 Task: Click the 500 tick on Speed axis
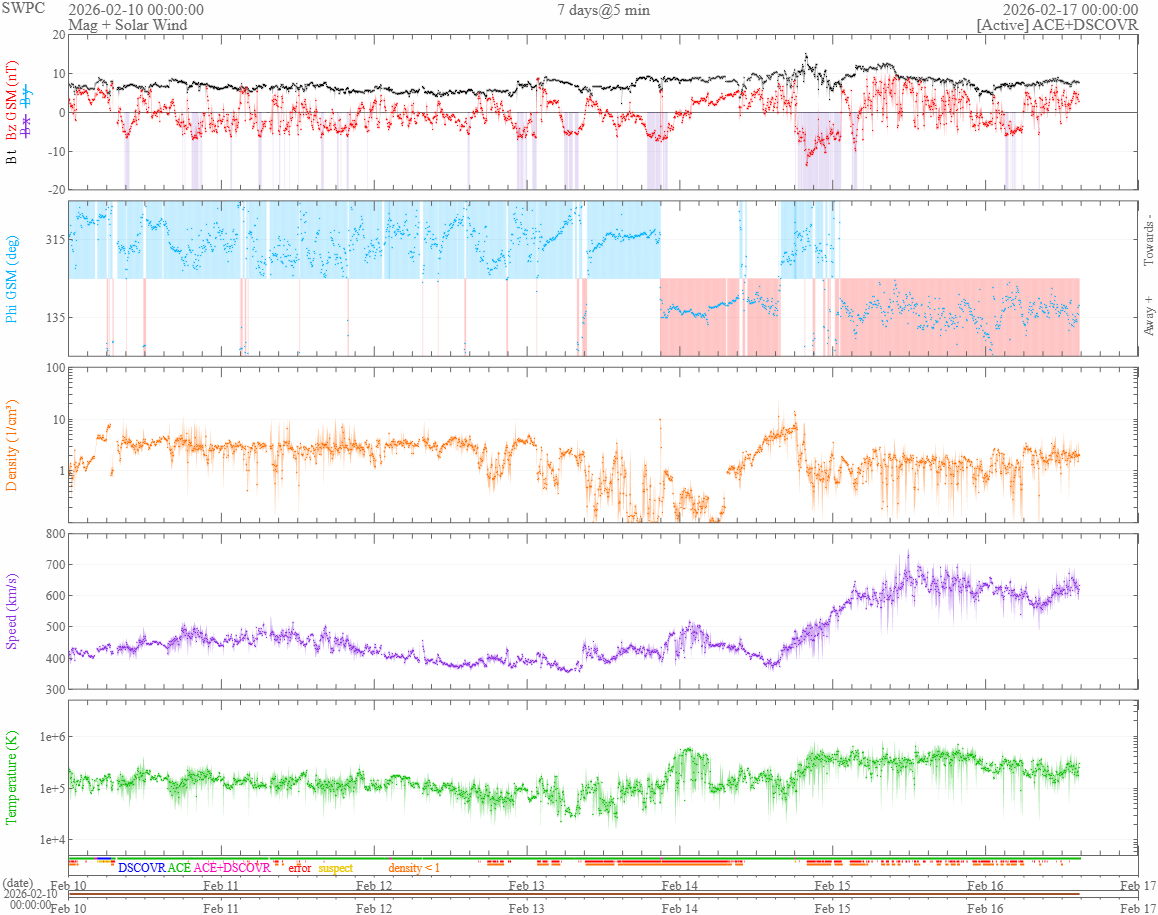point(56,627)
